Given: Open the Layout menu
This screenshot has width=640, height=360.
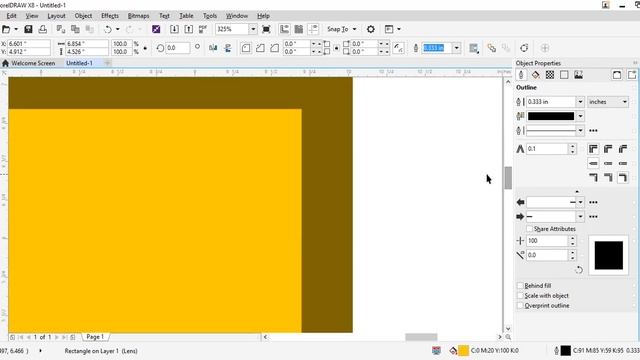Looking at the screenshot, I should coord(56,16).
